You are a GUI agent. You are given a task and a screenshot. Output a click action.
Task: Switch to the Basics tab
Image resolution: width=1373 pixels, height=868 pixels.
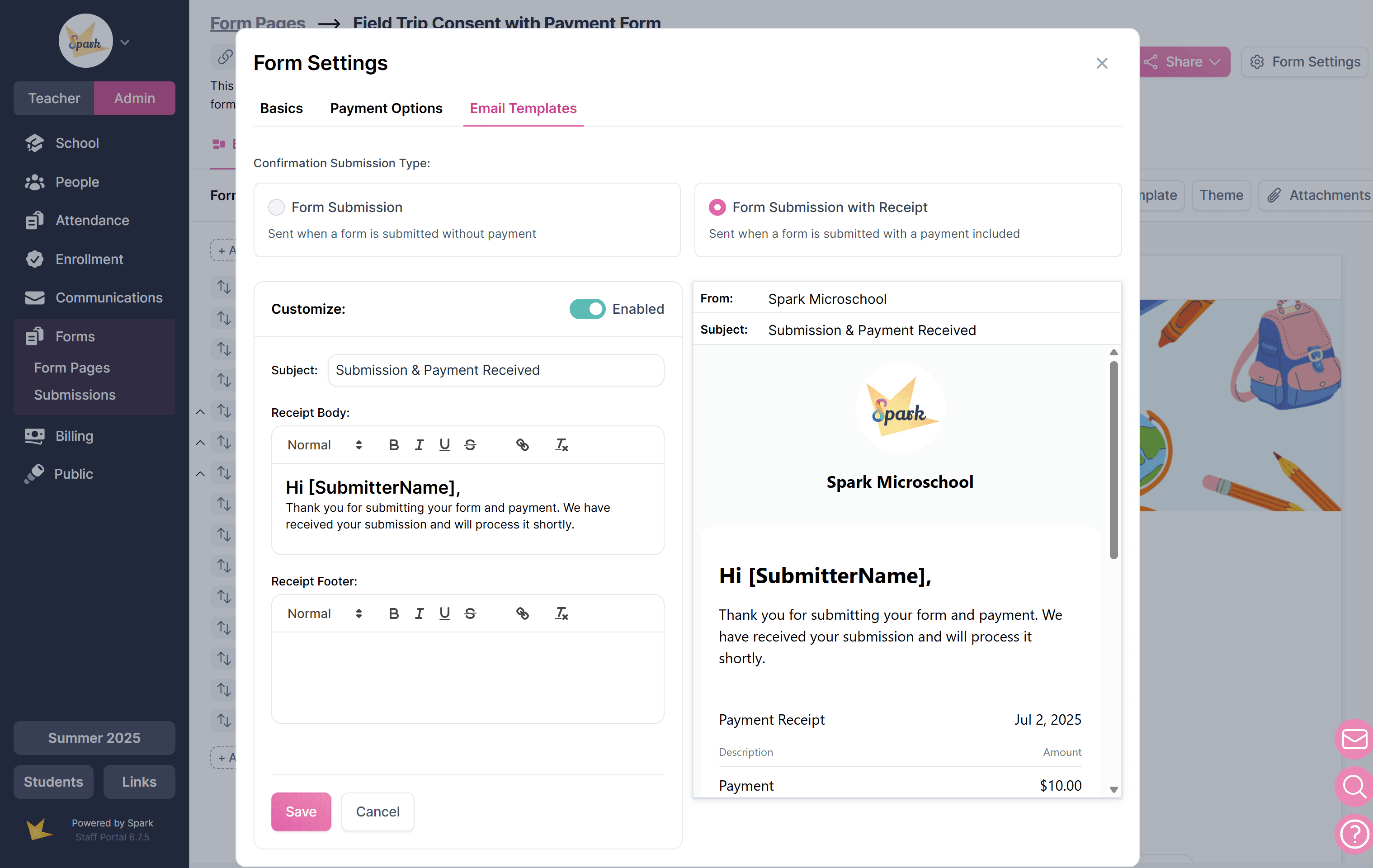click(x=281, y=108)
